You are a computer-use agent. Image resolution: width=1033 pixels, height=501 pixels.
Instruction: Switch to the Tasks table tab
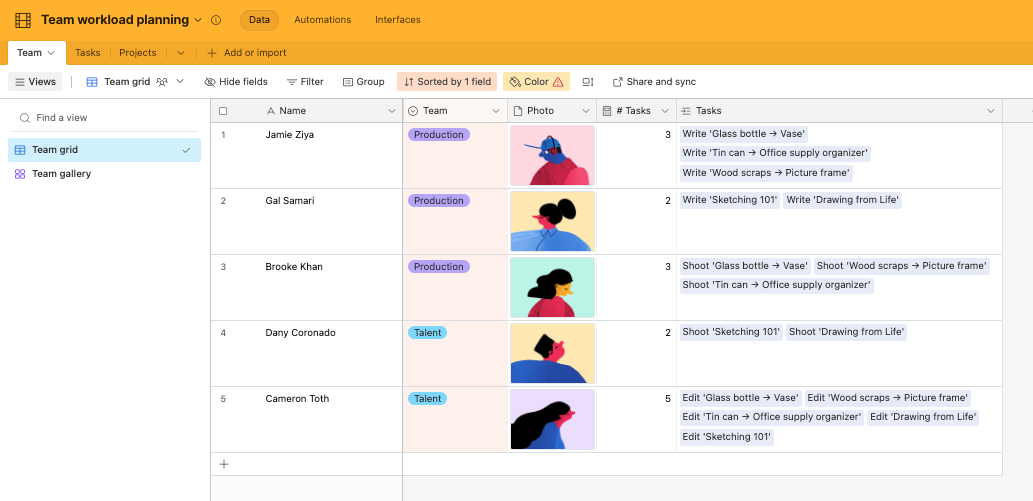[88, 53]
